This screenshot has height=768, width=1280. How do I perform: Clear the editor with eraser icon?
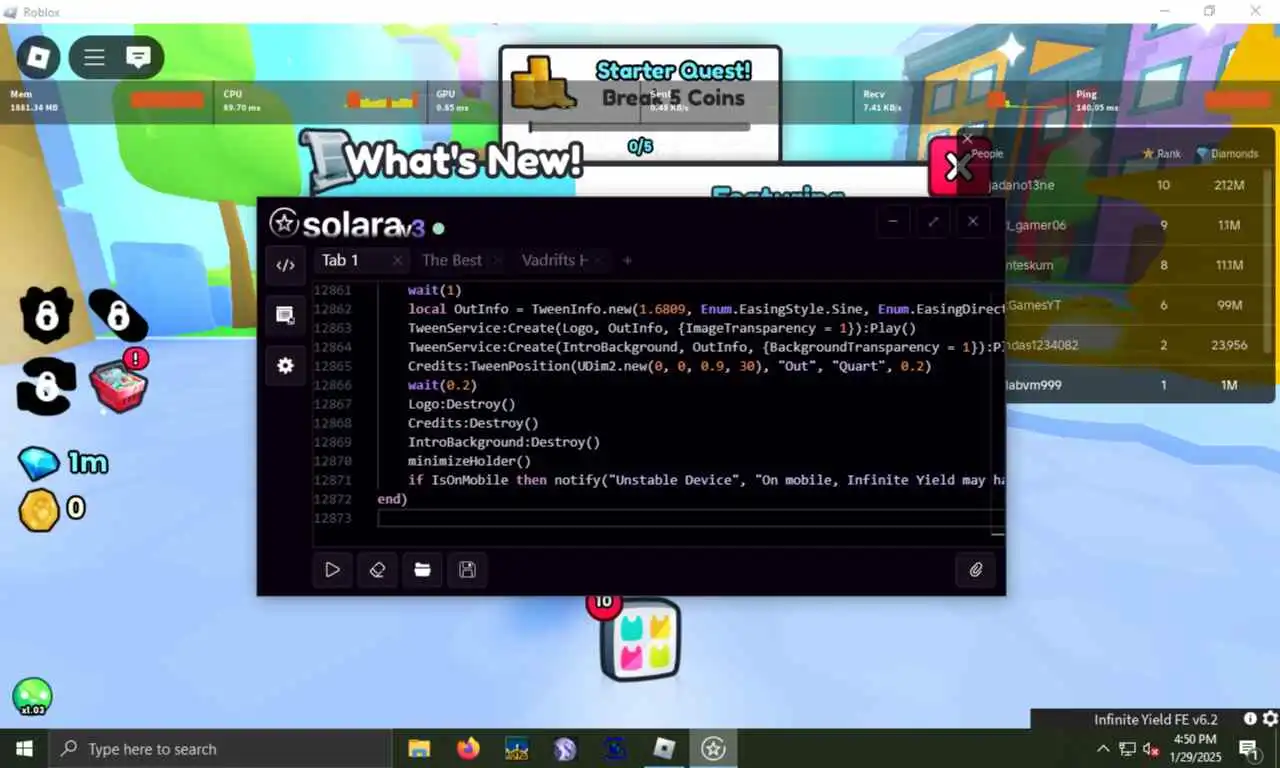click(x=377, y=570)
